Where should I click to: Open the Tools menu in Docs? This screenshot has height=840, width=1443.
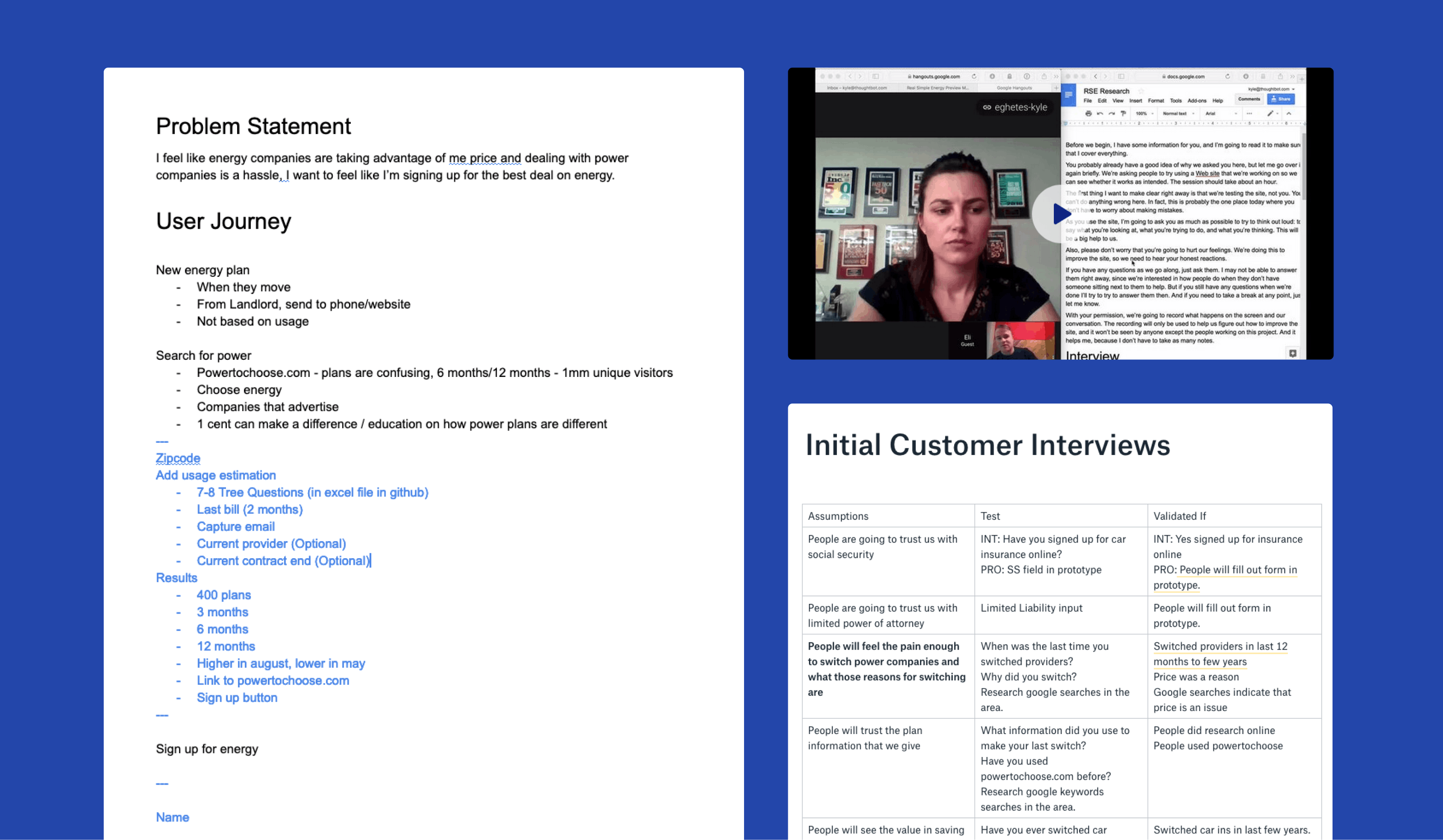click(1176, 101)
